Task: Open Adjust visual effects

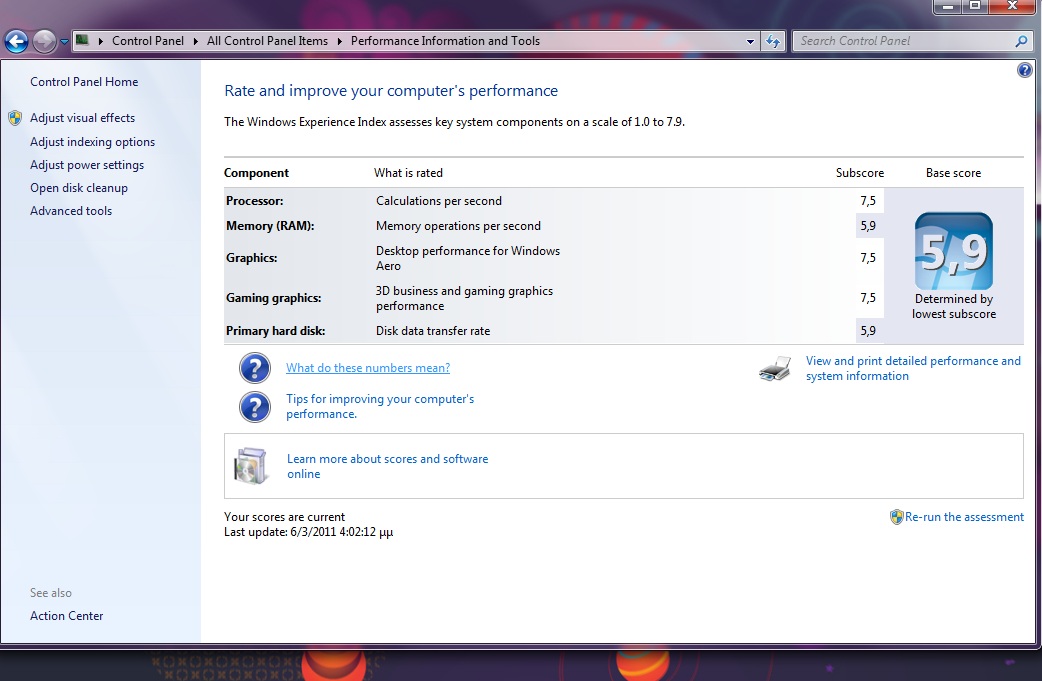Action: (82, 118)
